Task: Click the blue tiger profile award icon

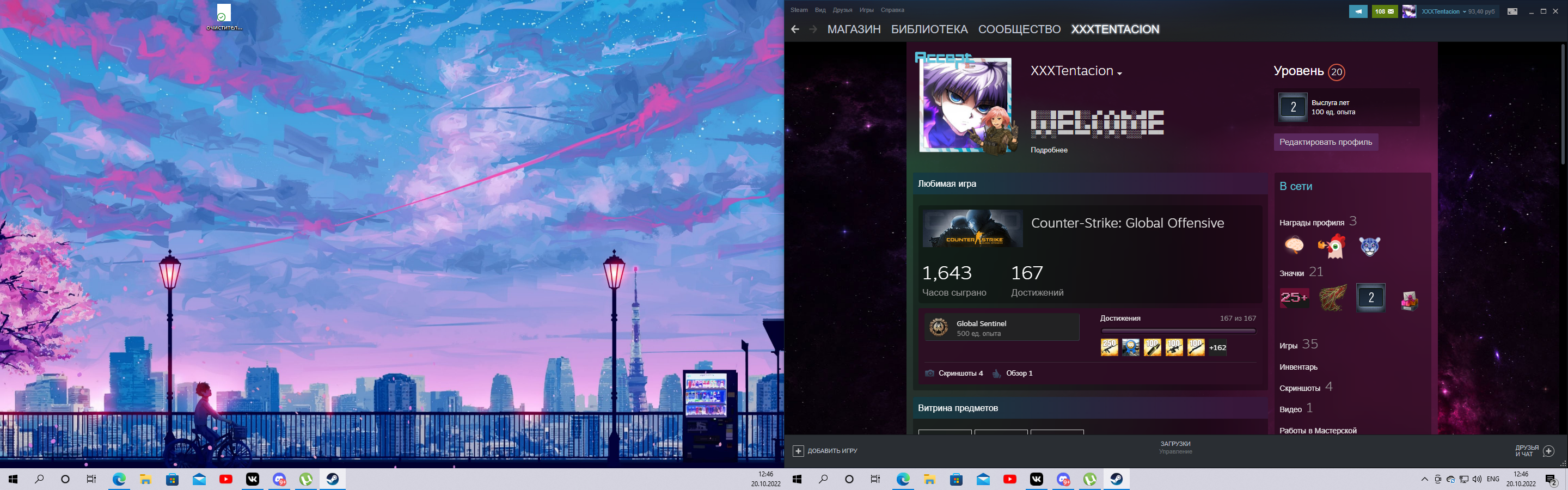Action: coord(1370,246)
